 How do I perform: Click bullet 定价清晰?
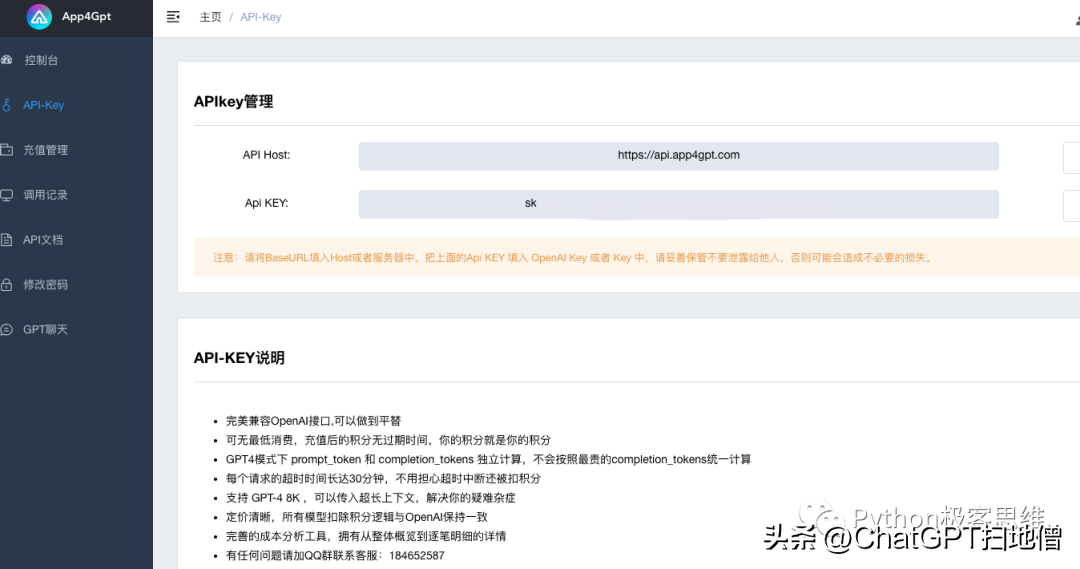pyautogui.click(x=357, y=517)
